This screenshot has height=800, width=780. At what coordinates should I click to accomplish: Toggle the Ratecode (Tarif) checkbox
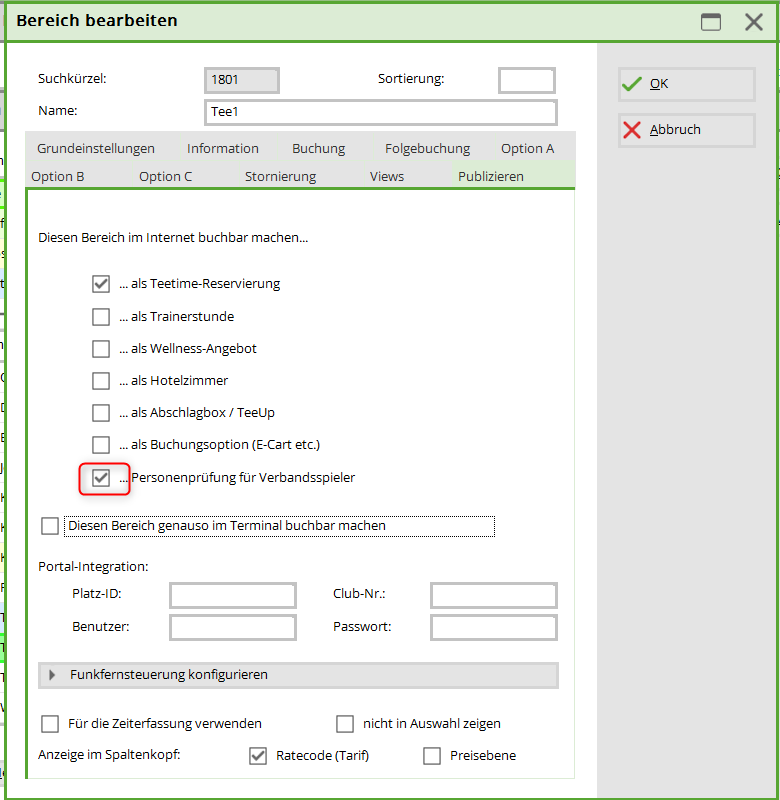[258, 756]
